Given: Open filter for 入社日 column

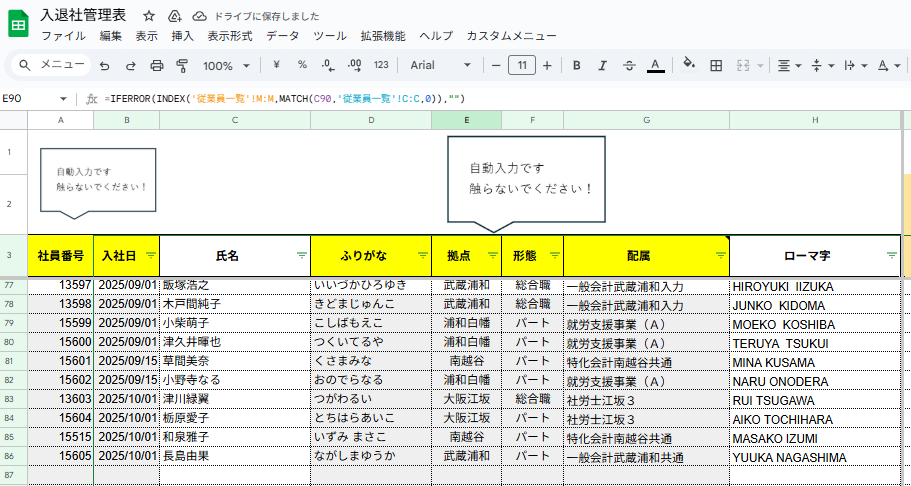Looking at the screenshot, I should point(151,255).
